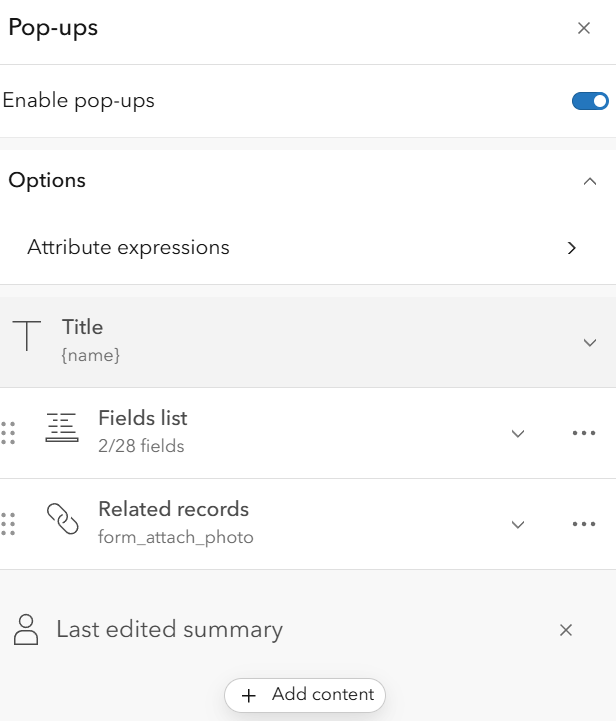
Task: Select the Related records form_attach_photo entry
Action: [176, 537]
